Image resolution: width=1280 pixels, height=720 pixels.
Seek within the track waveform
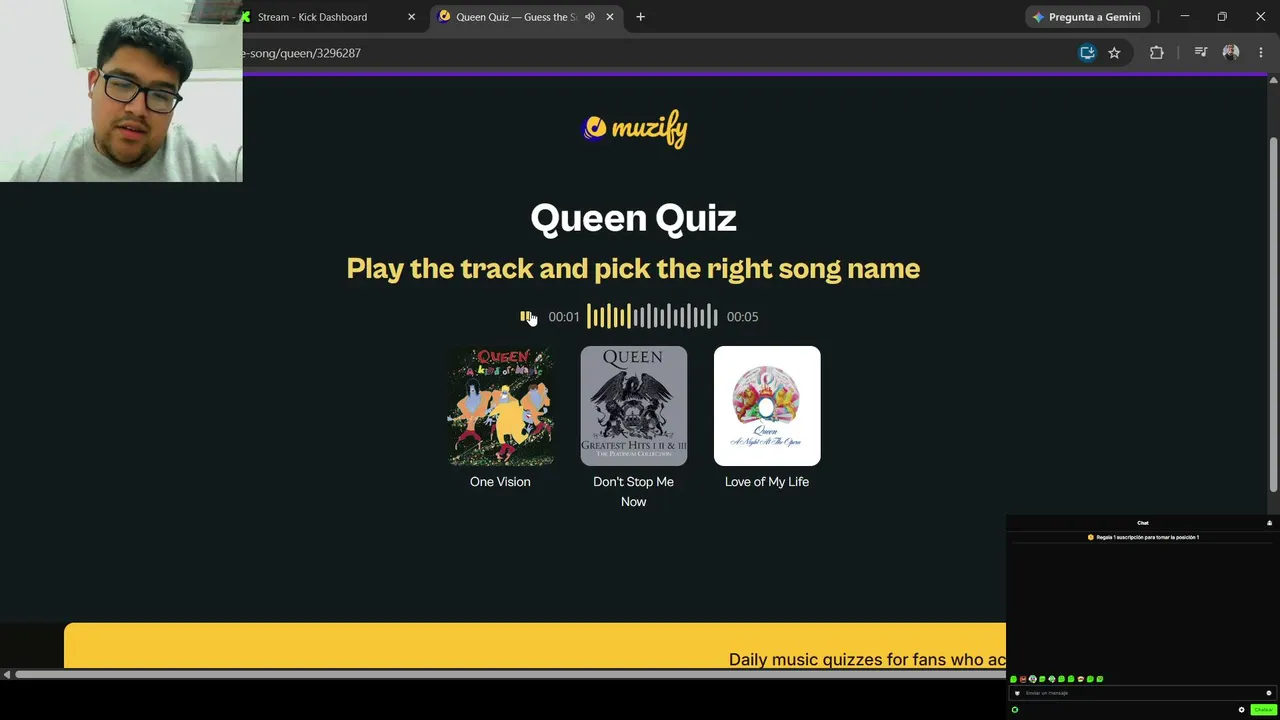click(652, 317)
